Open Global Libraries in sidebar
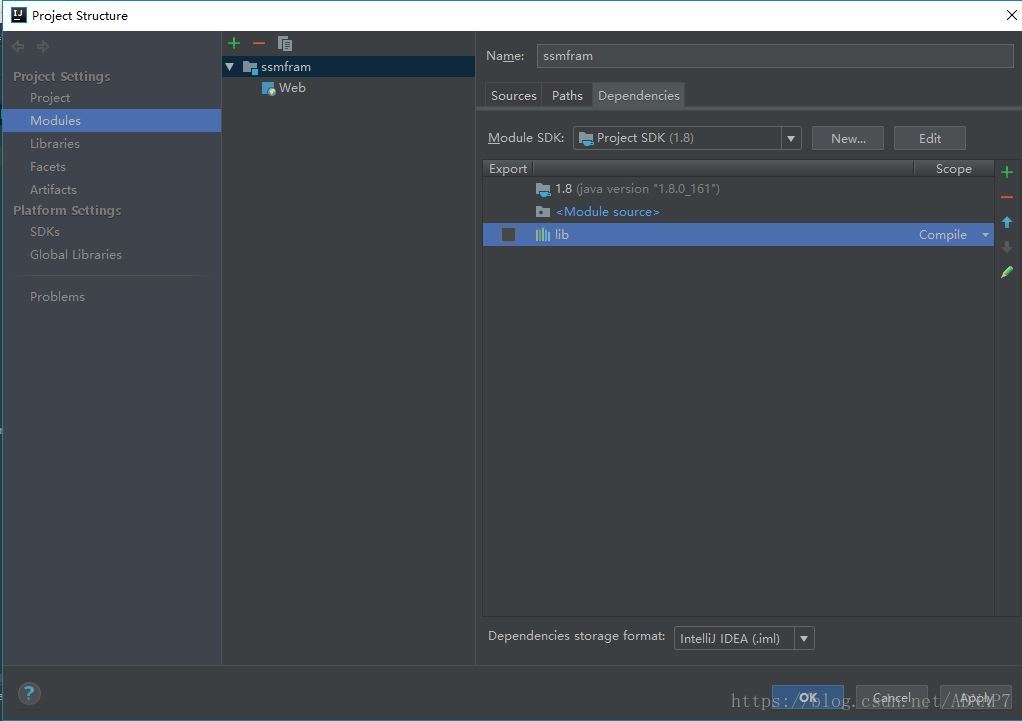This screenshot has height=721, width=1022. coord(76,255)
